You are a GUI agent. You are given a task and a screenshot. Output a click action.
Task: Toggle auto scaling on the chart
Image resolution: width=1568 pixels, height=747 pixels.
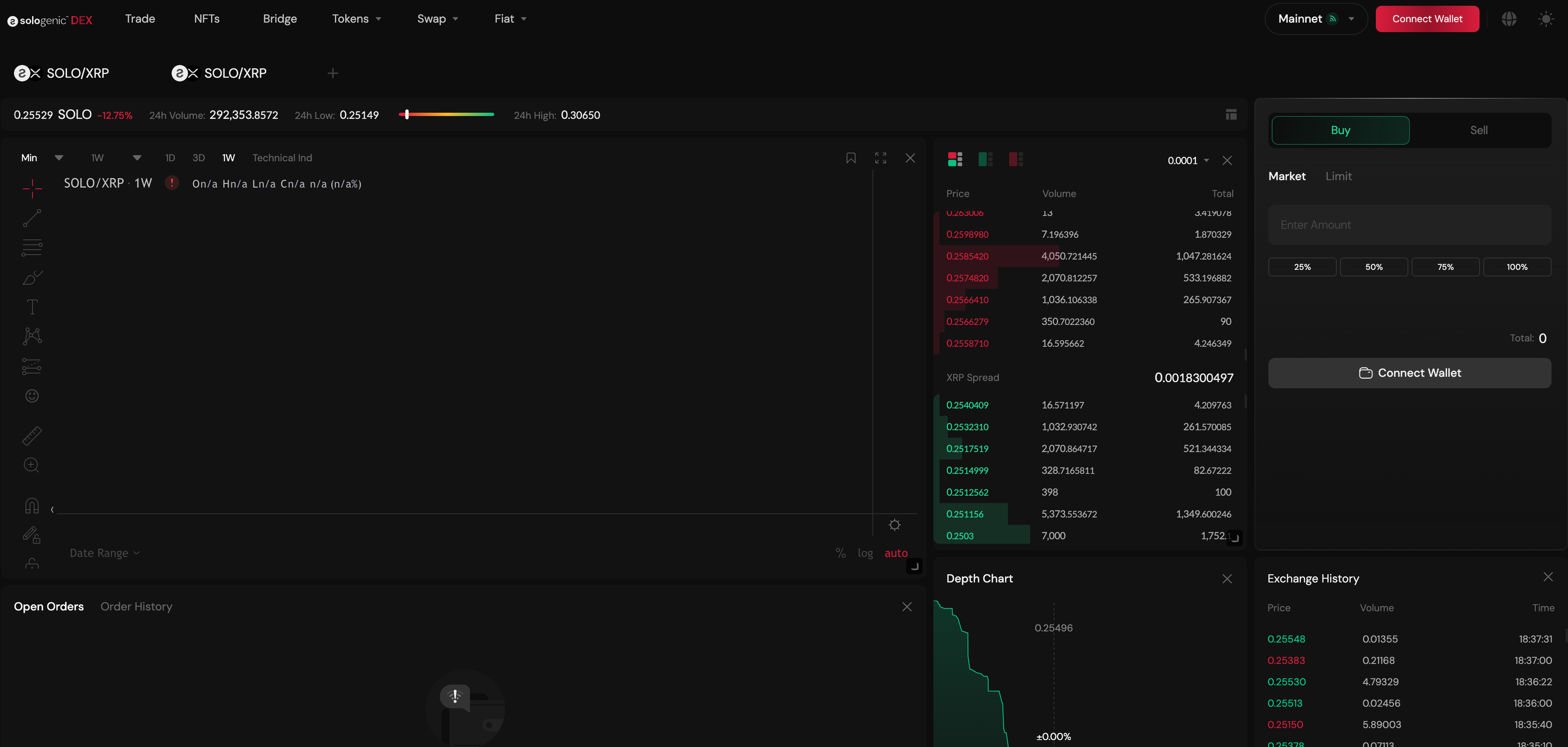[896, 553]
